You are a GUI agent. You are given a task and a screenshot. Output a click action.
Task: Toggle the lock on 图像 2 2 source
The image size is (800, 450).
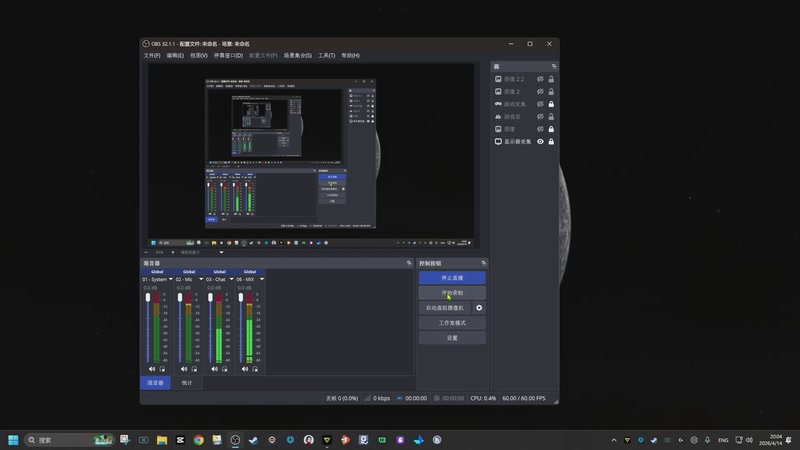click(551, 79)
